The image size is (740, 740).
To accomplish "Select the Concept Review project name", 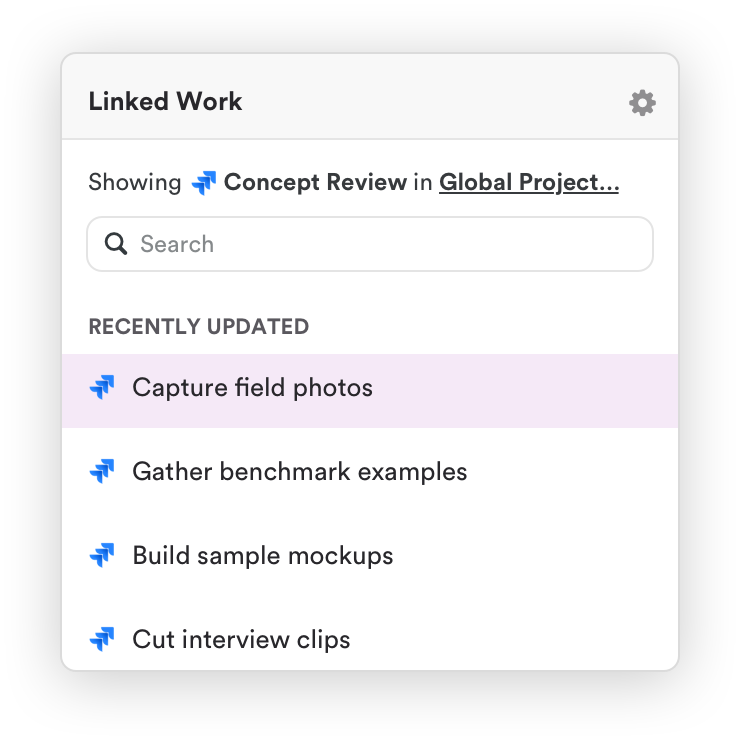I will tap(315, 183).
